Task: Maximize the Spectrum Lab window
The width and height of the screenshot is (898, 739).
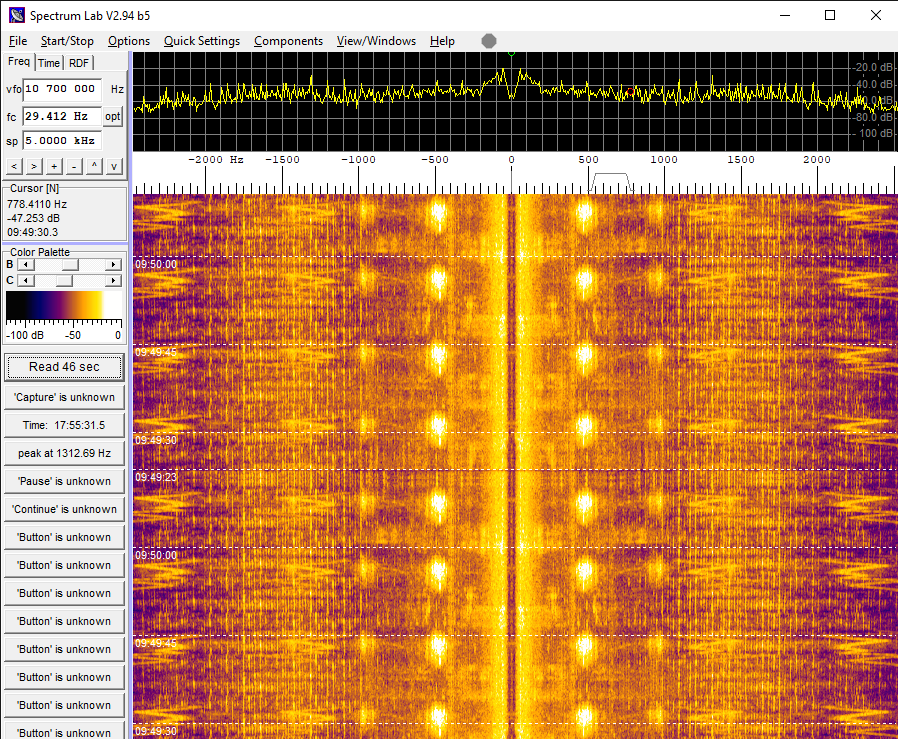Action: 830,15
